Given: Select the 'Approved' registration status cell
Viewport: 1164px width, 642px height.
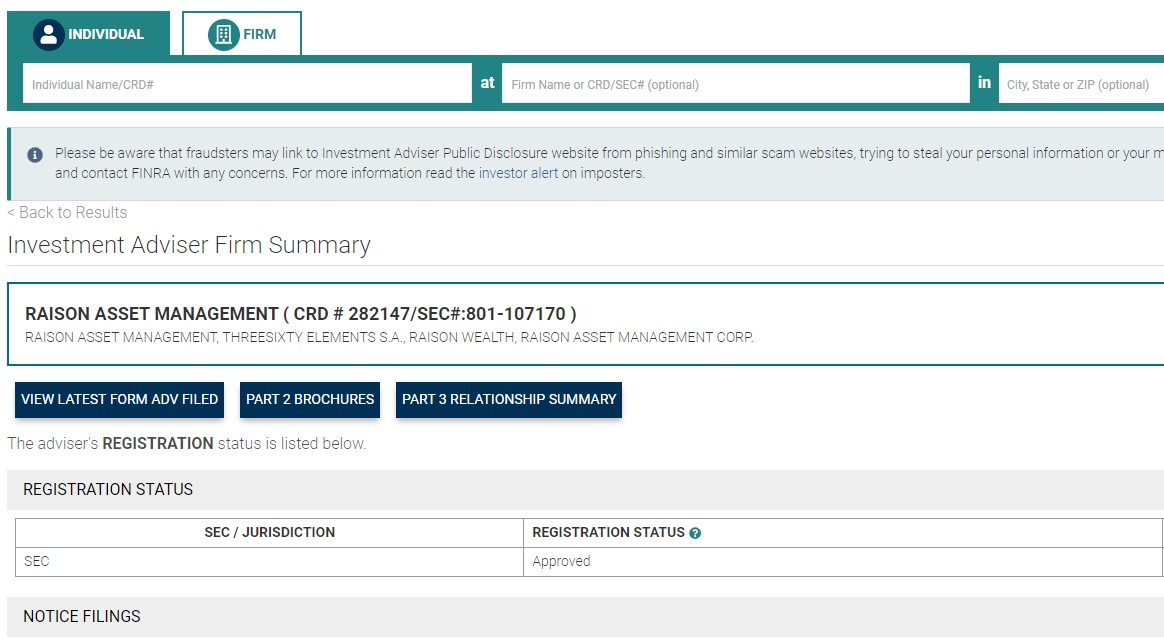Looking at the screenshot, I should [x=843, y=562].
